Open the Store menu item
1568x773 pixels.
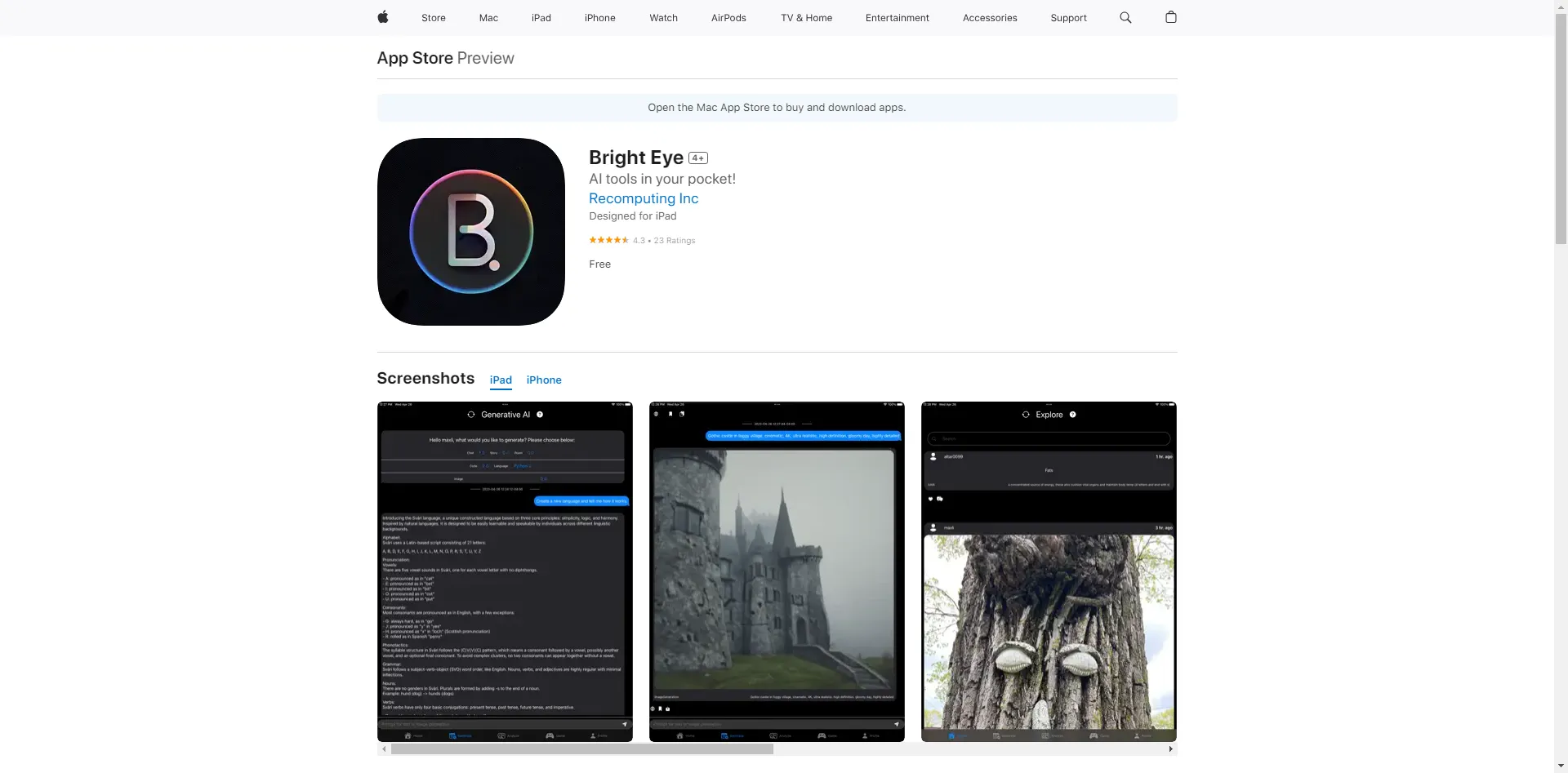[x=433, y=18]
